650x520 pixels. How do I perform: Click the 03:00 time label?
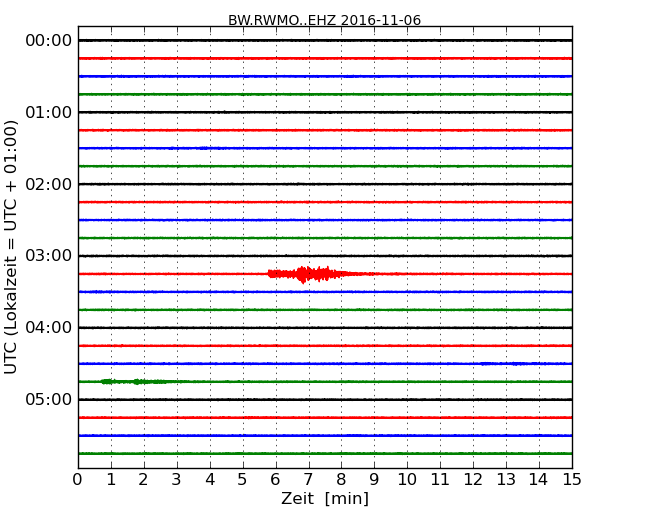[49, 256]
